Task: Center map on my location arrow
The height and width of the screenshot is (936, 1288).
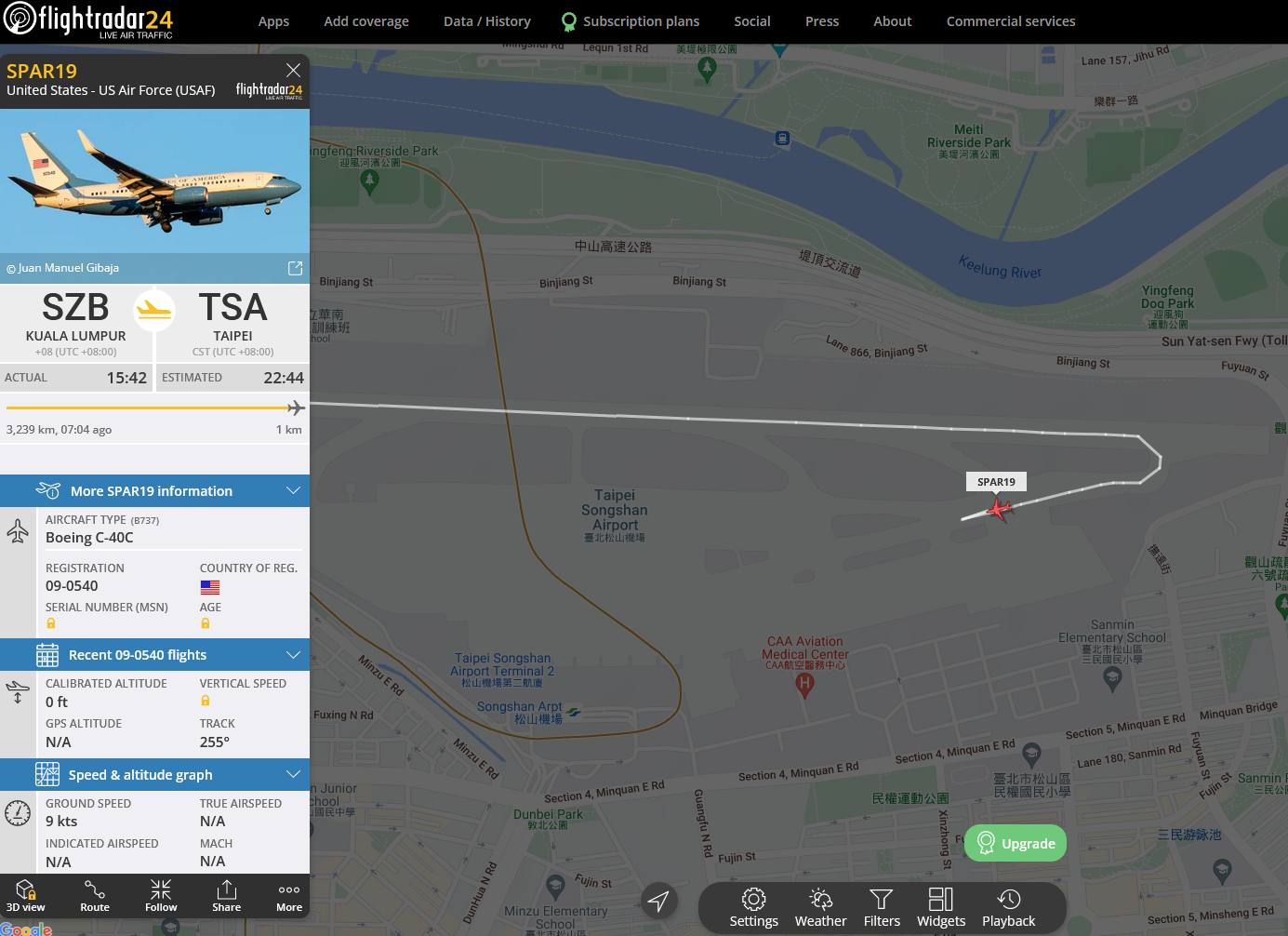Action: (658, 900)
